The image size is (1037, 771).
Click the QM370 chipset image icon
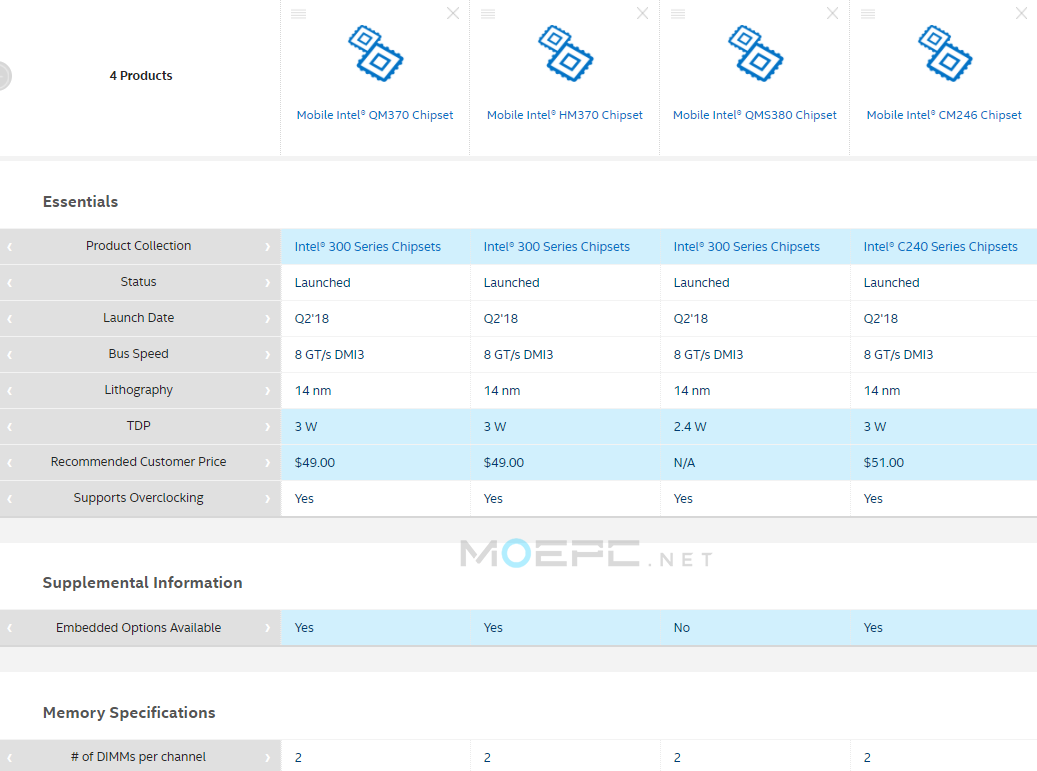click(x=376, y=54)
